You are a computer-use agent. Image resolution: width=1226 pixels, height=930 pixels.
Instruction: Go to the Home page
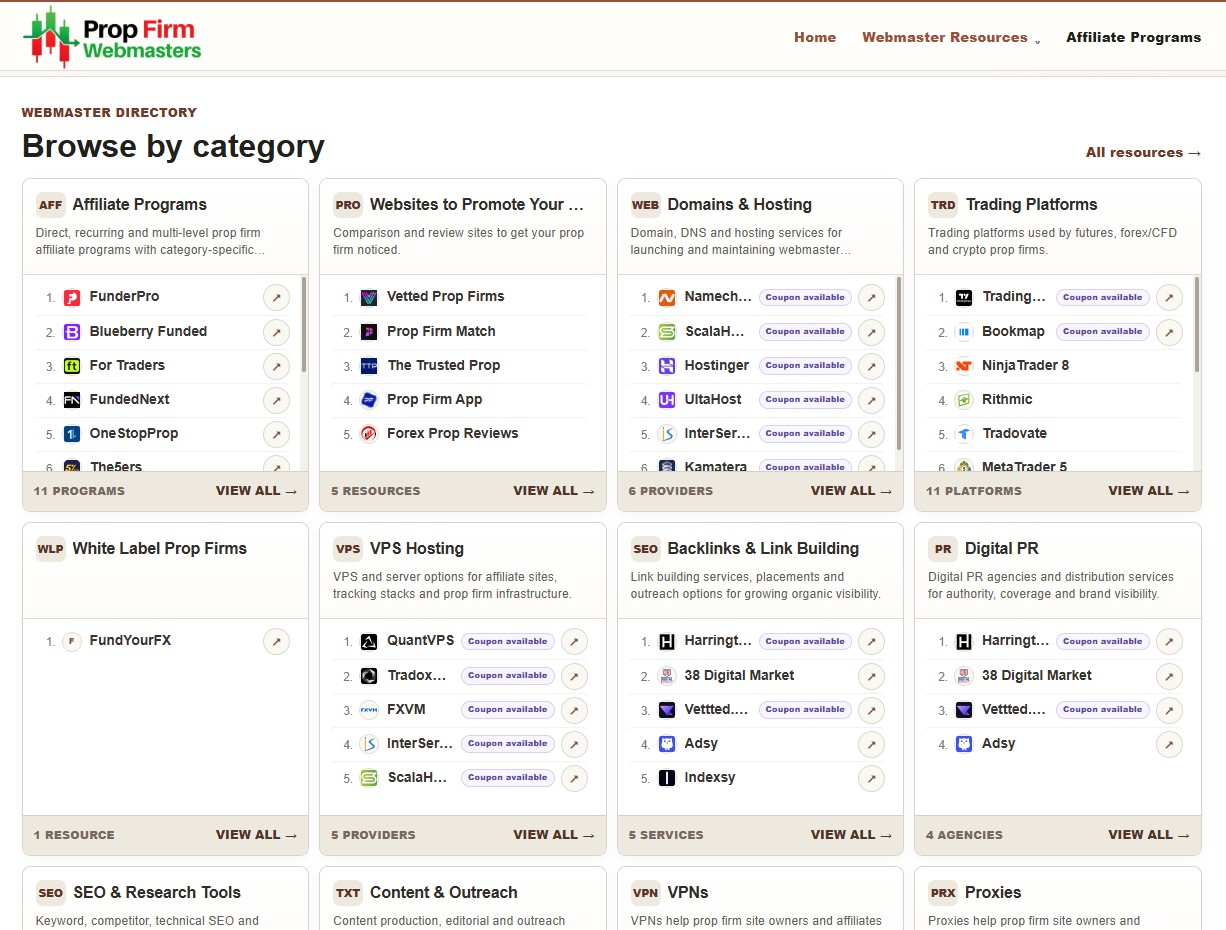815,37
